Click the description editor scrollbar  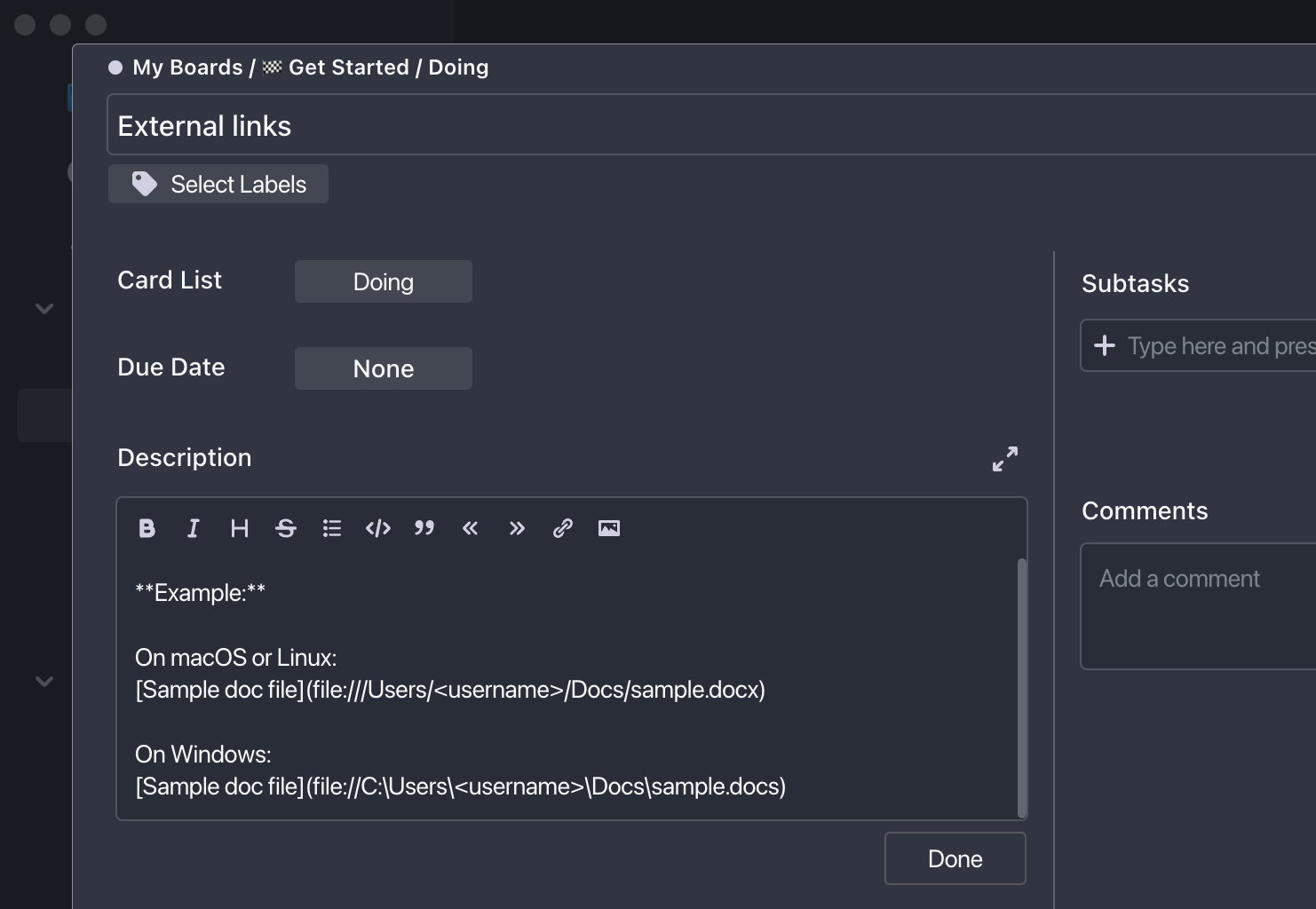[x=1022, y=688]
